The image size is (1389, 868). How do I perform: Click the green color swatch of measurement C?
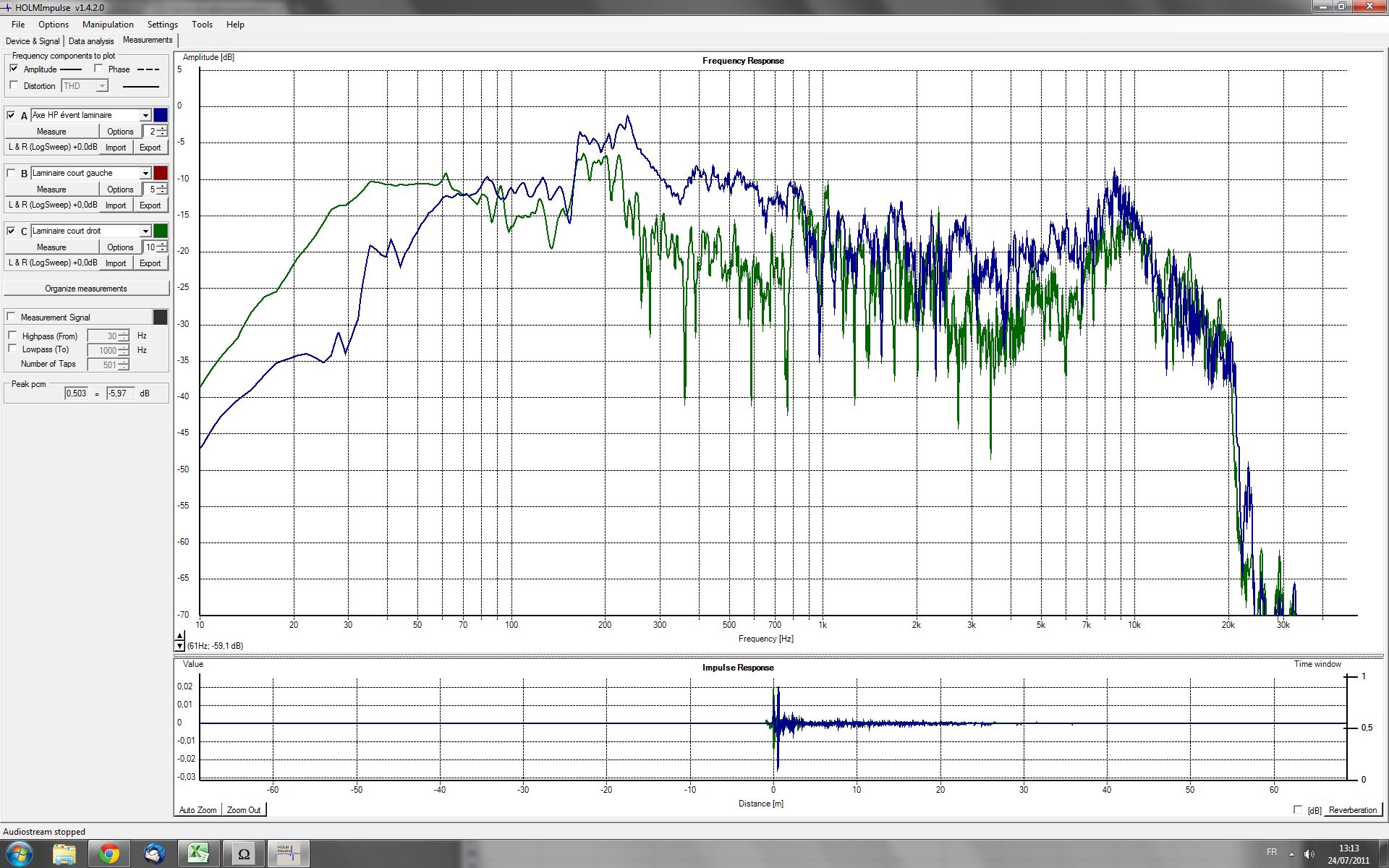coord(161,231)
